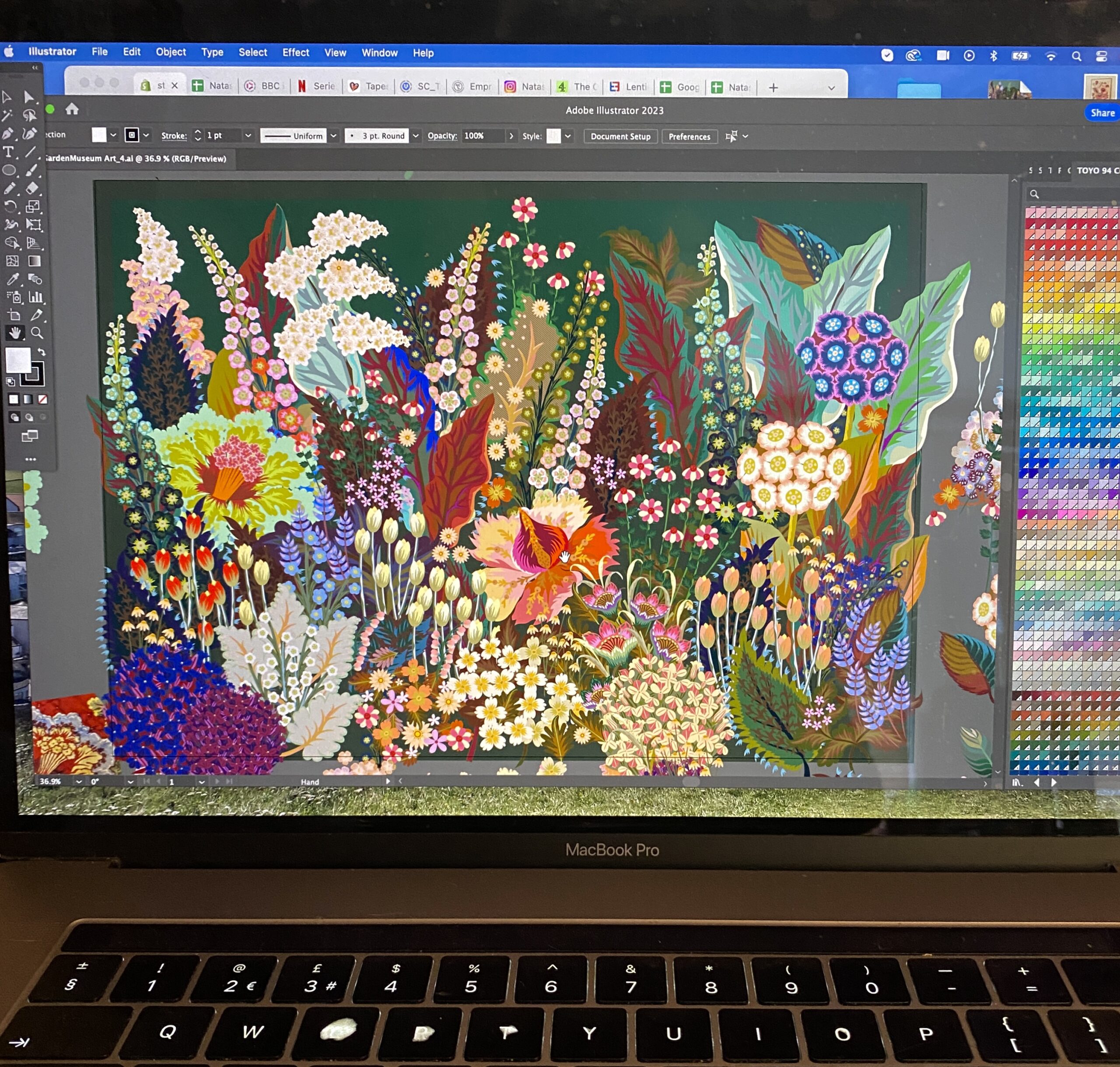The height and width of the screenshot is (1067, 1120).
Task: Expand the Uniform variable width profile dropdown
Action: point(334,136)
